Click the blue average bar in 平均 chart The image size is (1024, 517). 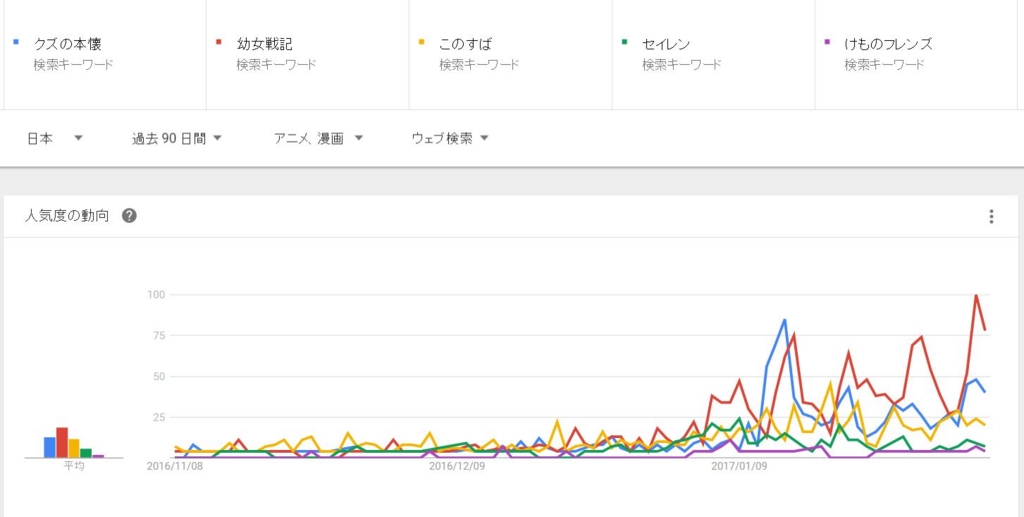click(50, 447)
